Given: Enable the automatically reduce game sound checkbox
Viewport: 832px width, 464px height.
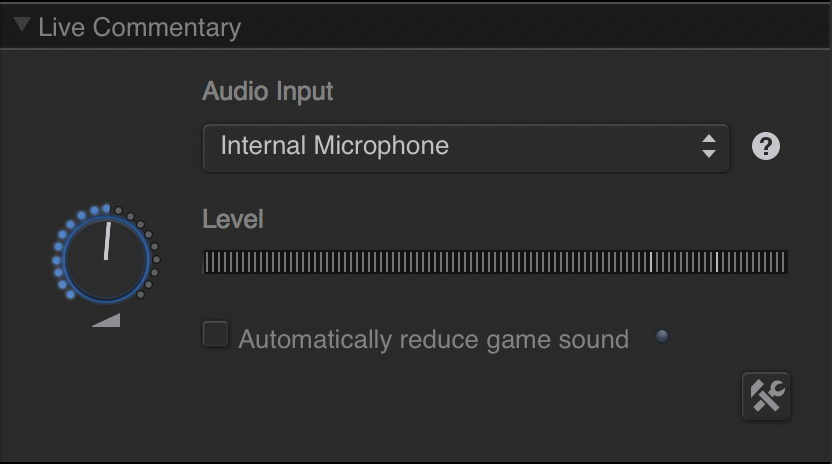Looking at the screenshot, I should (215, 334).
